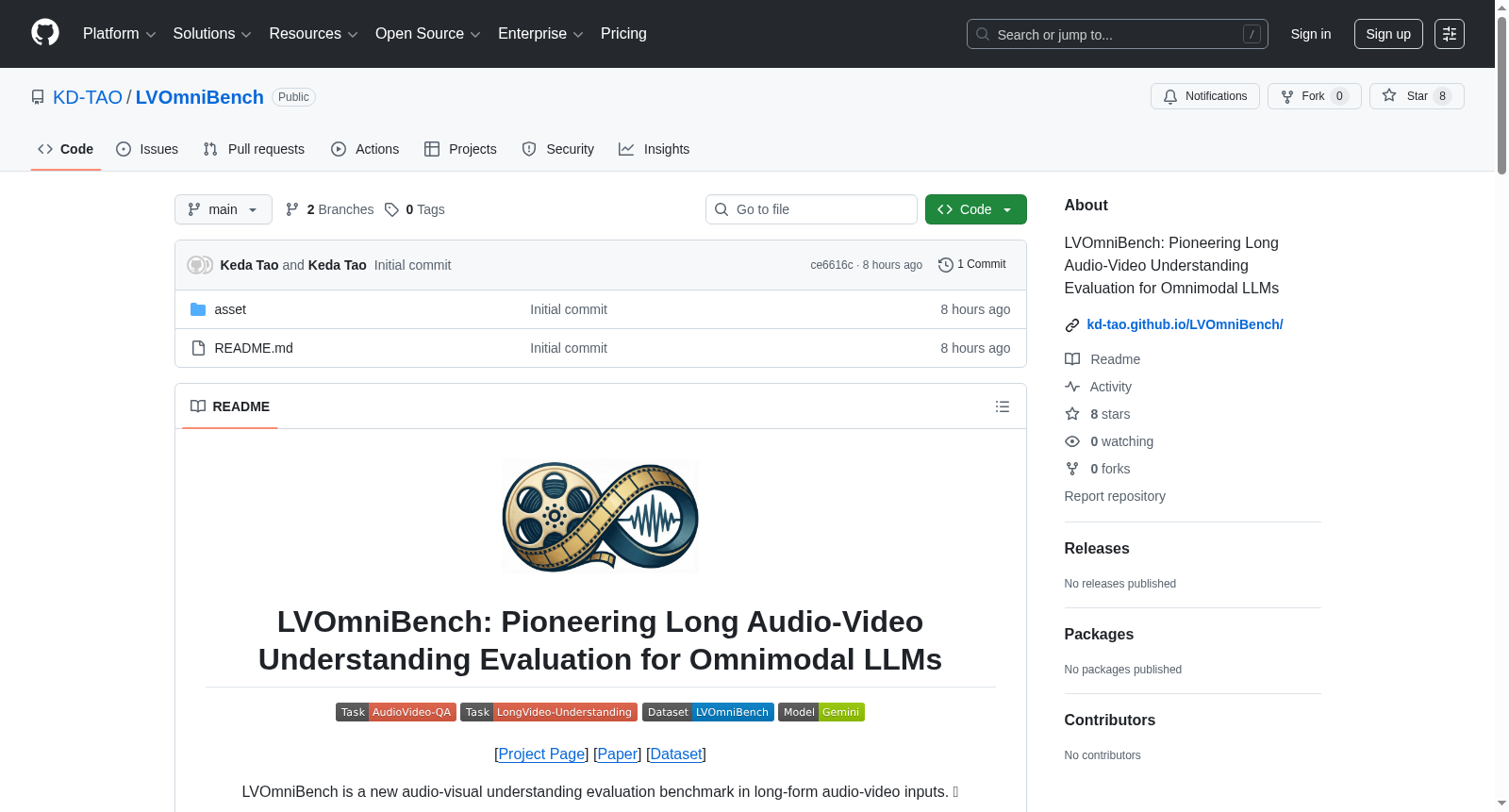Click the Project Page link in README
Screen dimensions: 1509x812
click(x=541, y=754)
